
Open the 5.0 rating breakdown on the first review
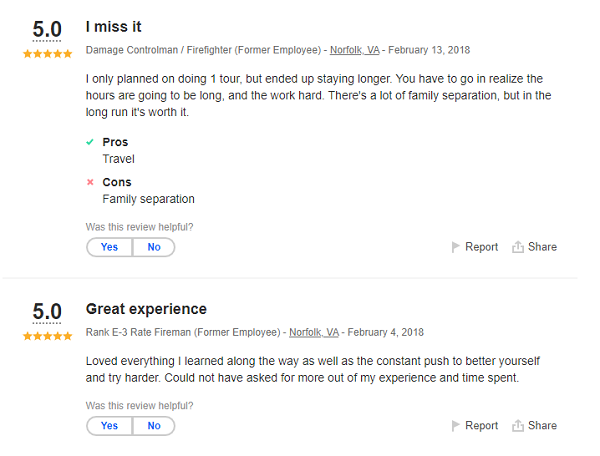pyautogui.click(x=47, y=30)
